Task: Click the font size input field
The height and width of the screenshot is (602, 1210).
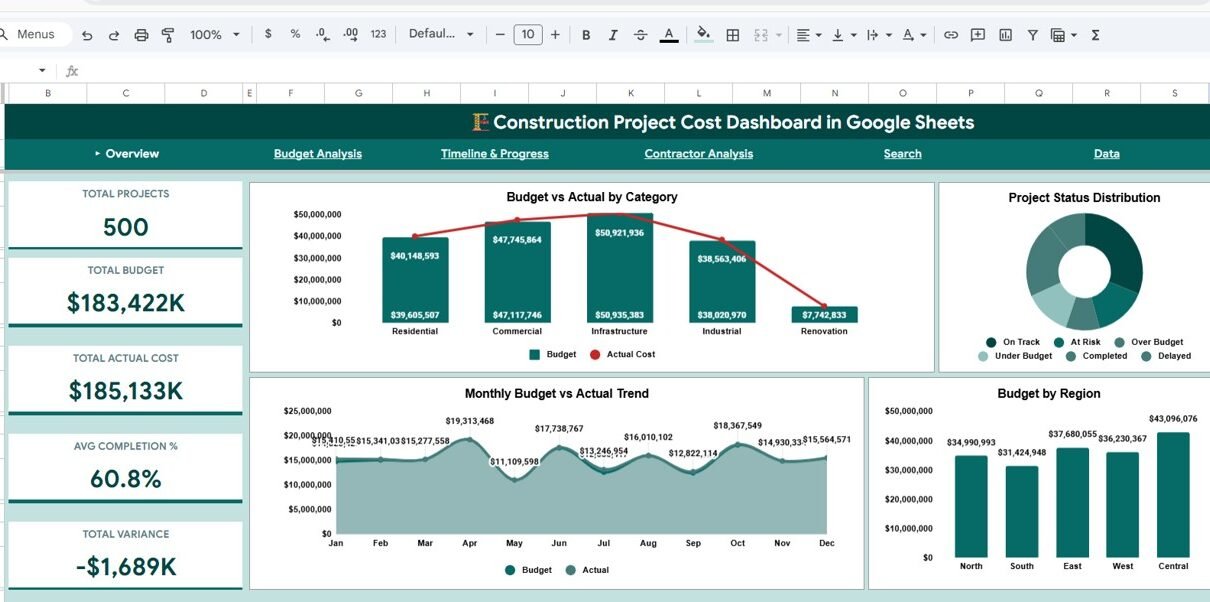Action: 528,35
